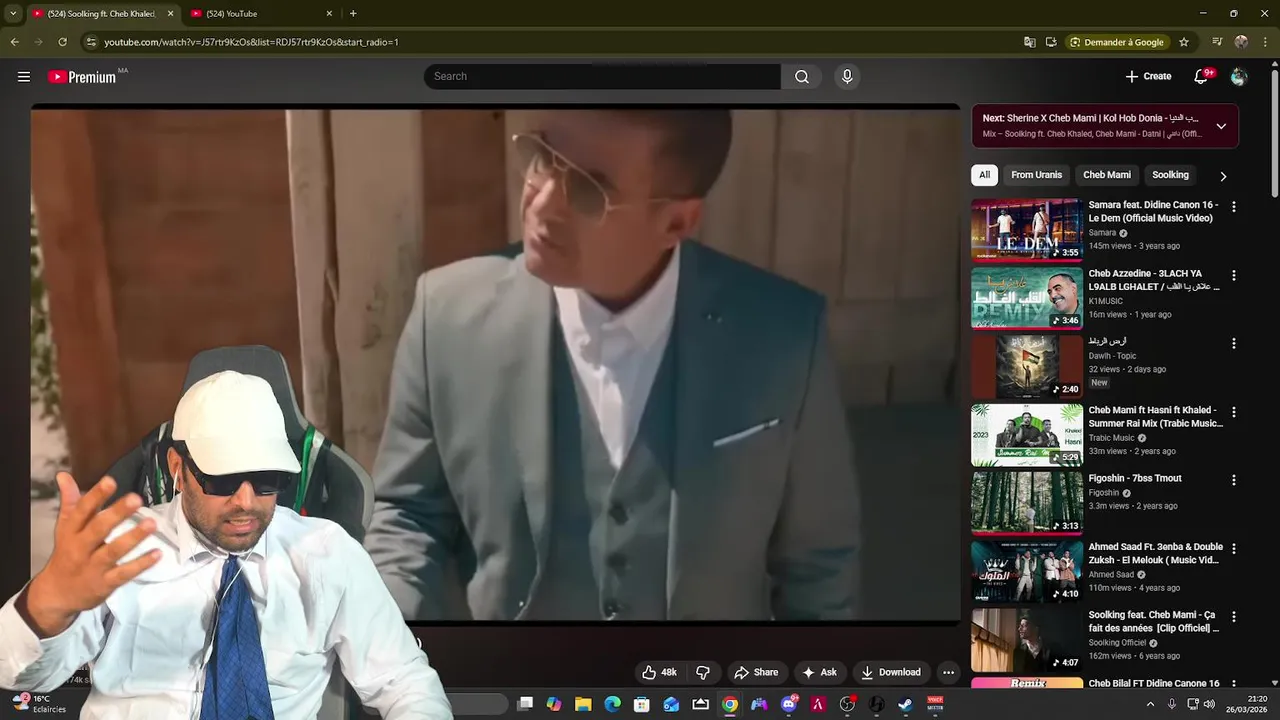Reload the page in Chrome
This screenshot has height=720, width=1280.
click(x=62, y=42)
